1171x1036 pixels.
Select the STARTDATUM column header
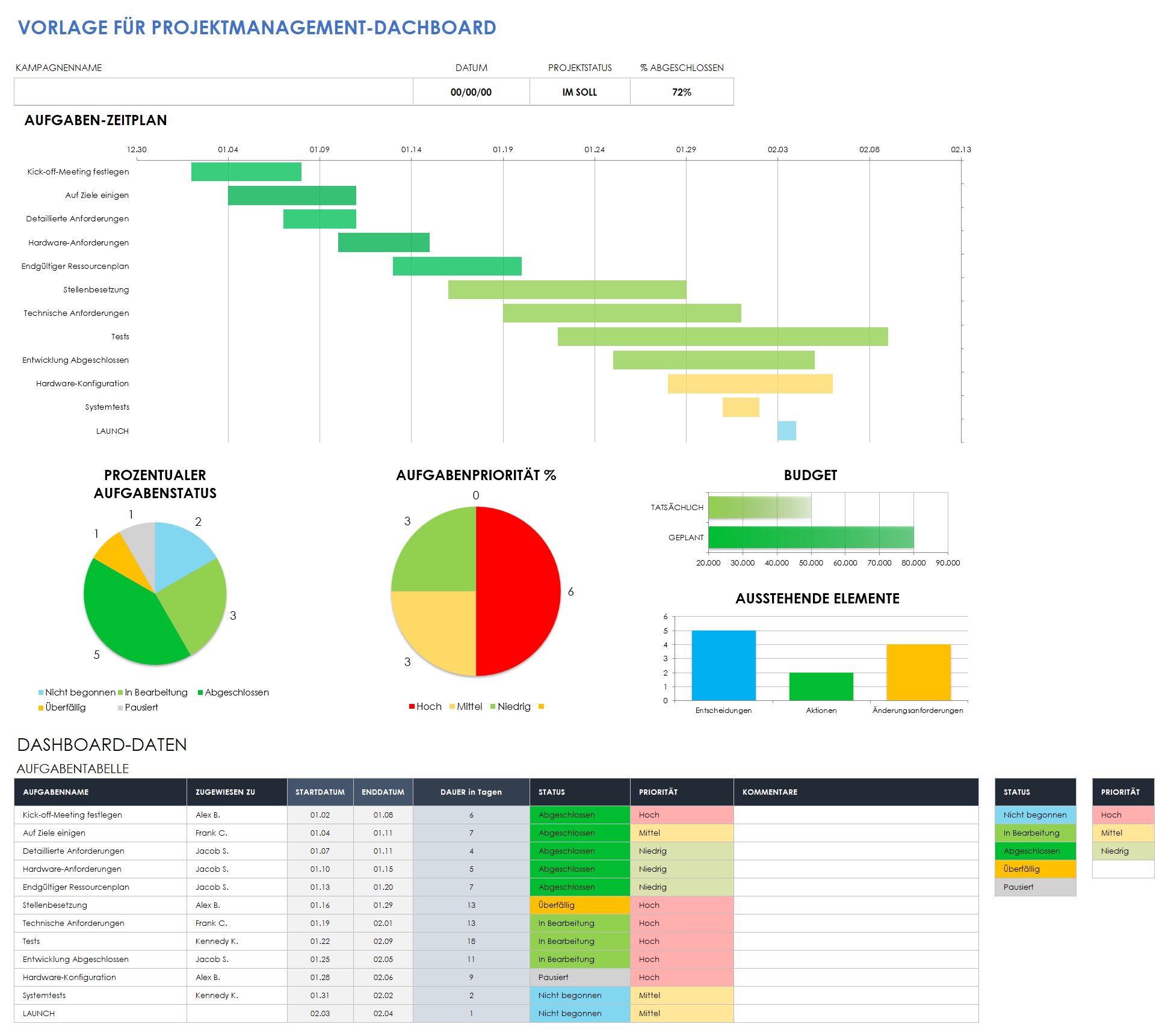tap(320, 792)
